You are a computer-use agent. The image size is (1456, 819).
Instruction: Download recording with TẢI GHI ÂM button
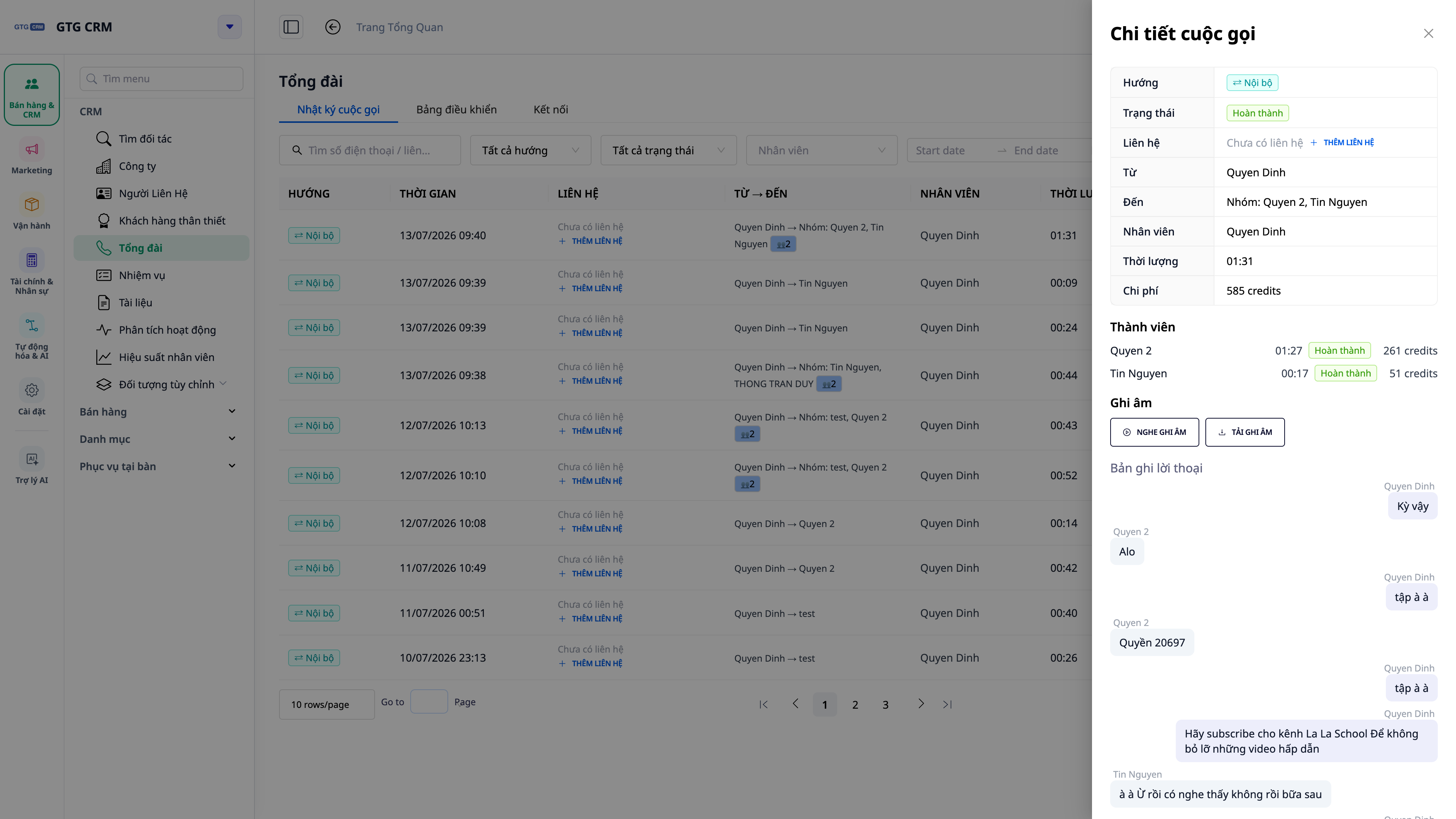pyautogui.click(x=1244, y=432)
